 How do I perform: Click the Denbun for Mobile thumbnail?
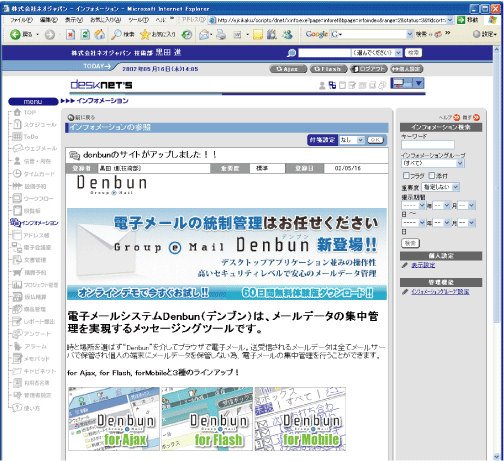(x=300, y=419)
